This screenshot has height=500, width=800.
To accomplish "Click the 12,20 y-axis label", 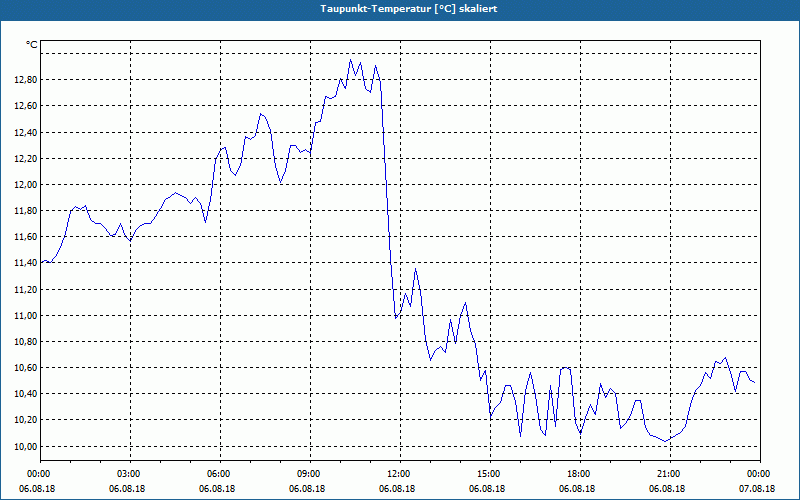I will click(x=27, y=158).
